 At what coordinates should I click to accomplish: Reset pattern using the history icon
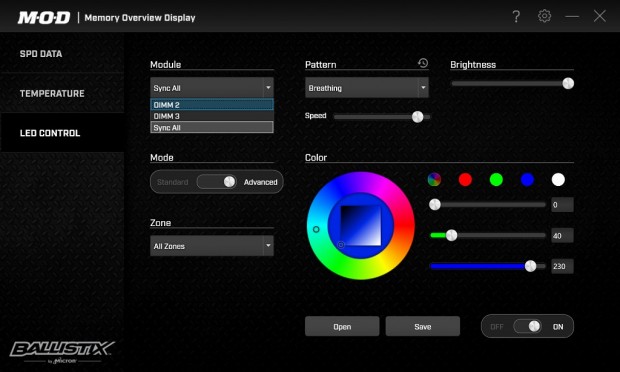(423, 63)
